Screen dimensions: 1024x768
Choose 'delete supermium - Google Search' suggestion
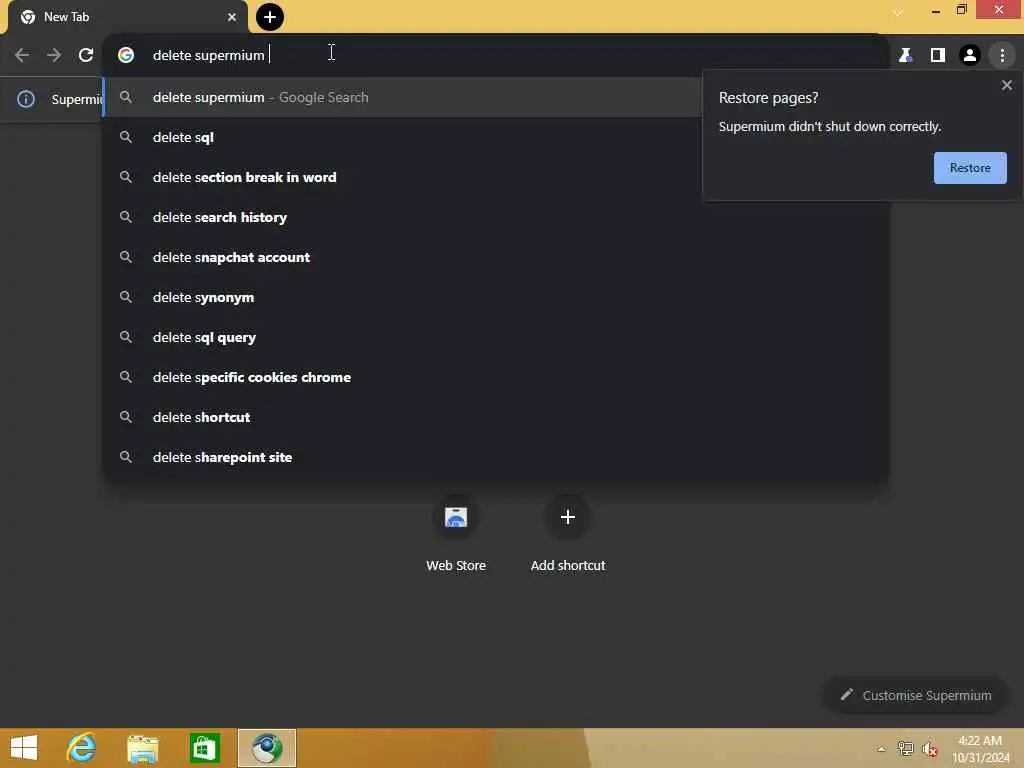click(x=403, y=97)
